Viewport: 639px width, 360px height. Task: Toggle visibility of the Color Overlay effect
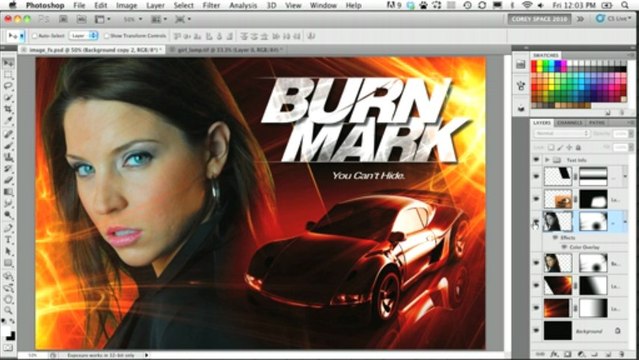(564, 247)
